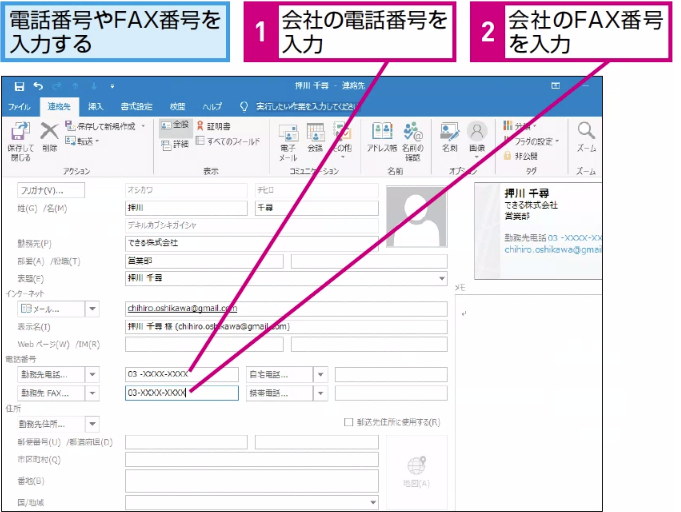Click the 名 field containing 千尋
681x512 pixels.
coord(317,208)
